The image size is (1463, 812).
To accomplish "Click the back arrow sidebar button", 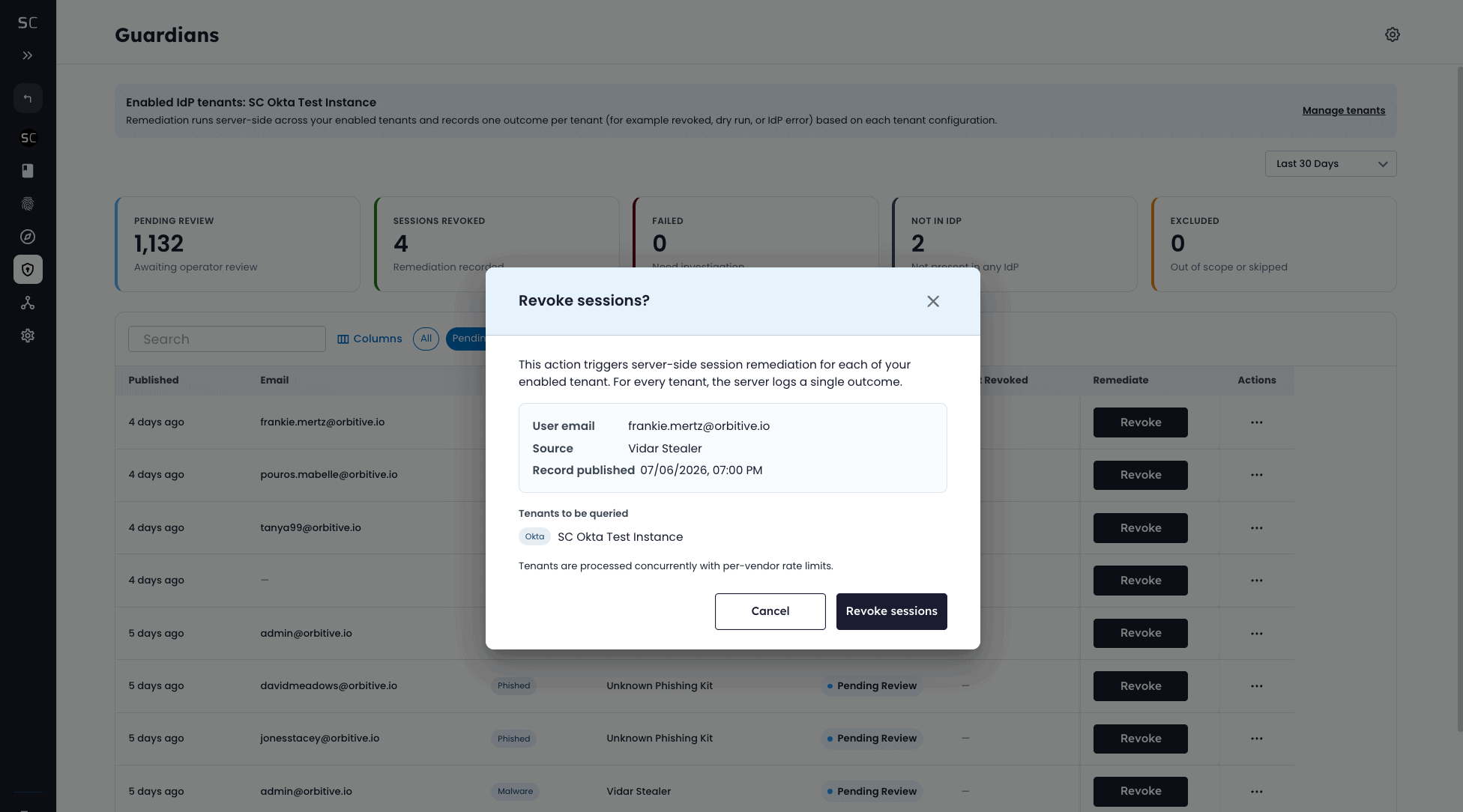I will (28, 98).
